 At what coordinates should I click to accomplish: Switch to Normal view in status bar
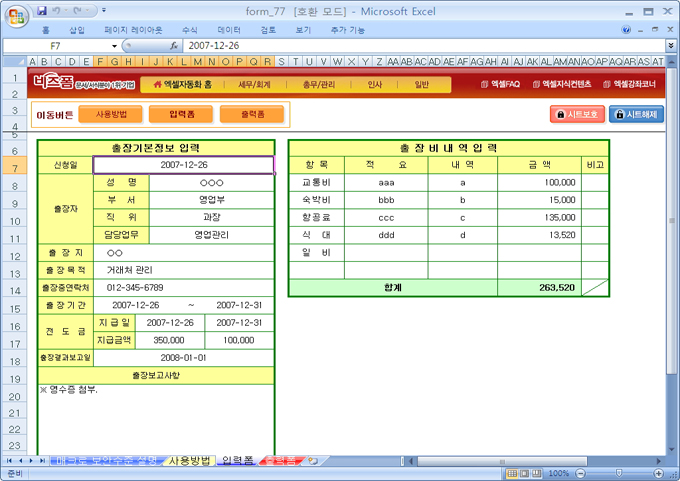point(511,473)
